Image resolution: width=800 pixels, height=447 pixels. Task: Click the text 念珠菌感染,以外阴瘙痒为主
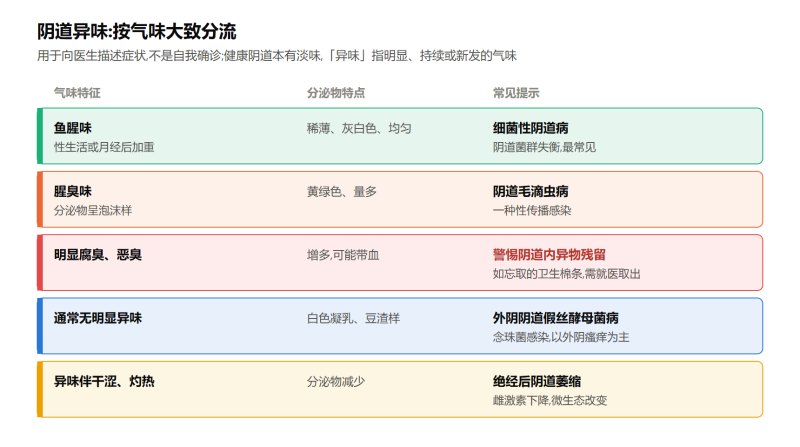(x=561, y=337)
